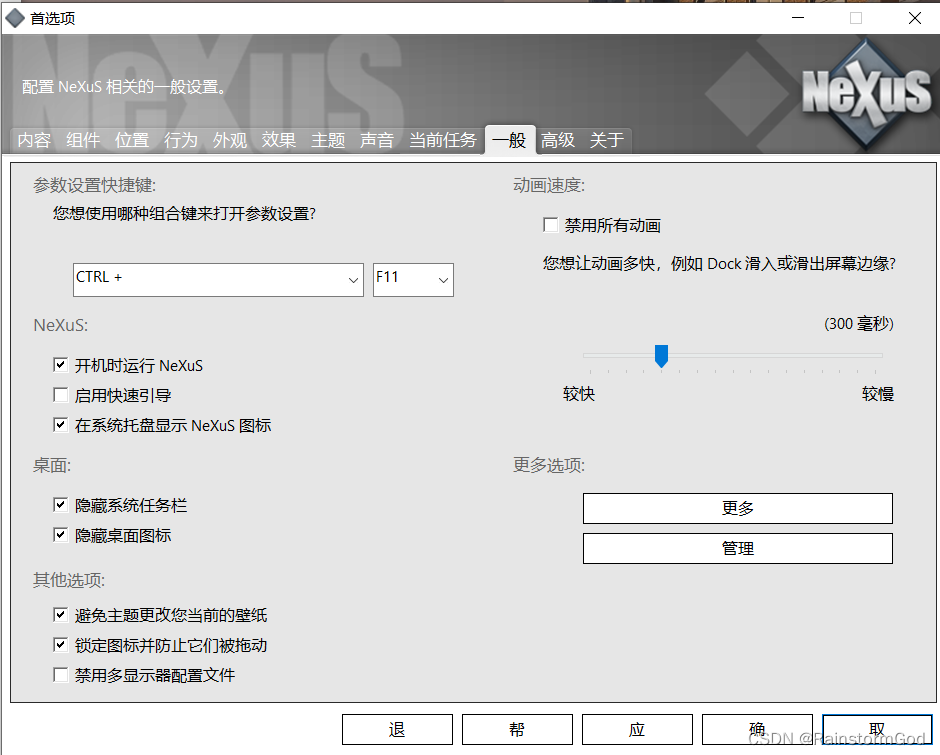Image resolution: width=940 pixels, height=755 pixels.
Task: Click the 更多 button
Action: click(738, 509)
